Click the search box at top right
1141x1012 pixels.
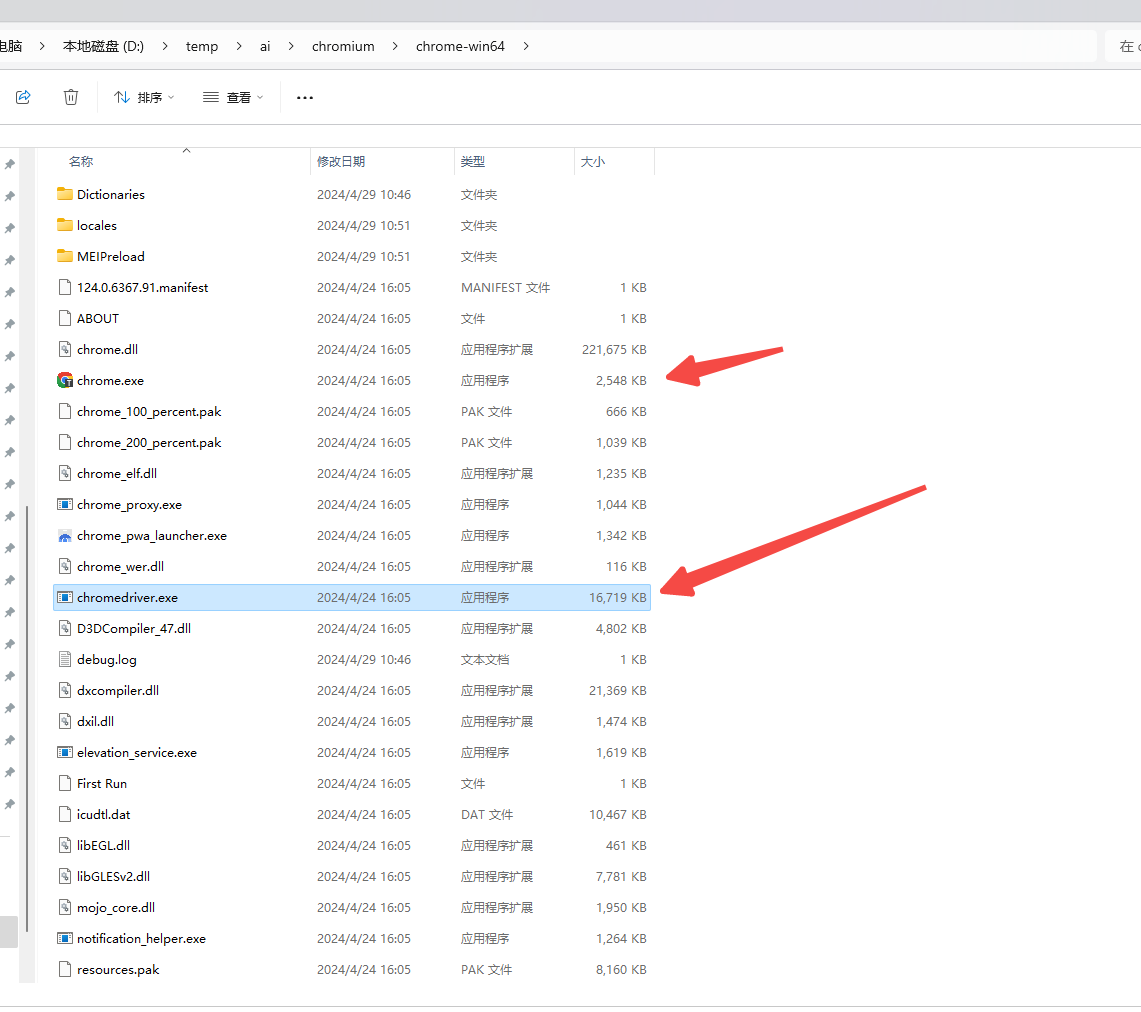(x=1126, y=46)
